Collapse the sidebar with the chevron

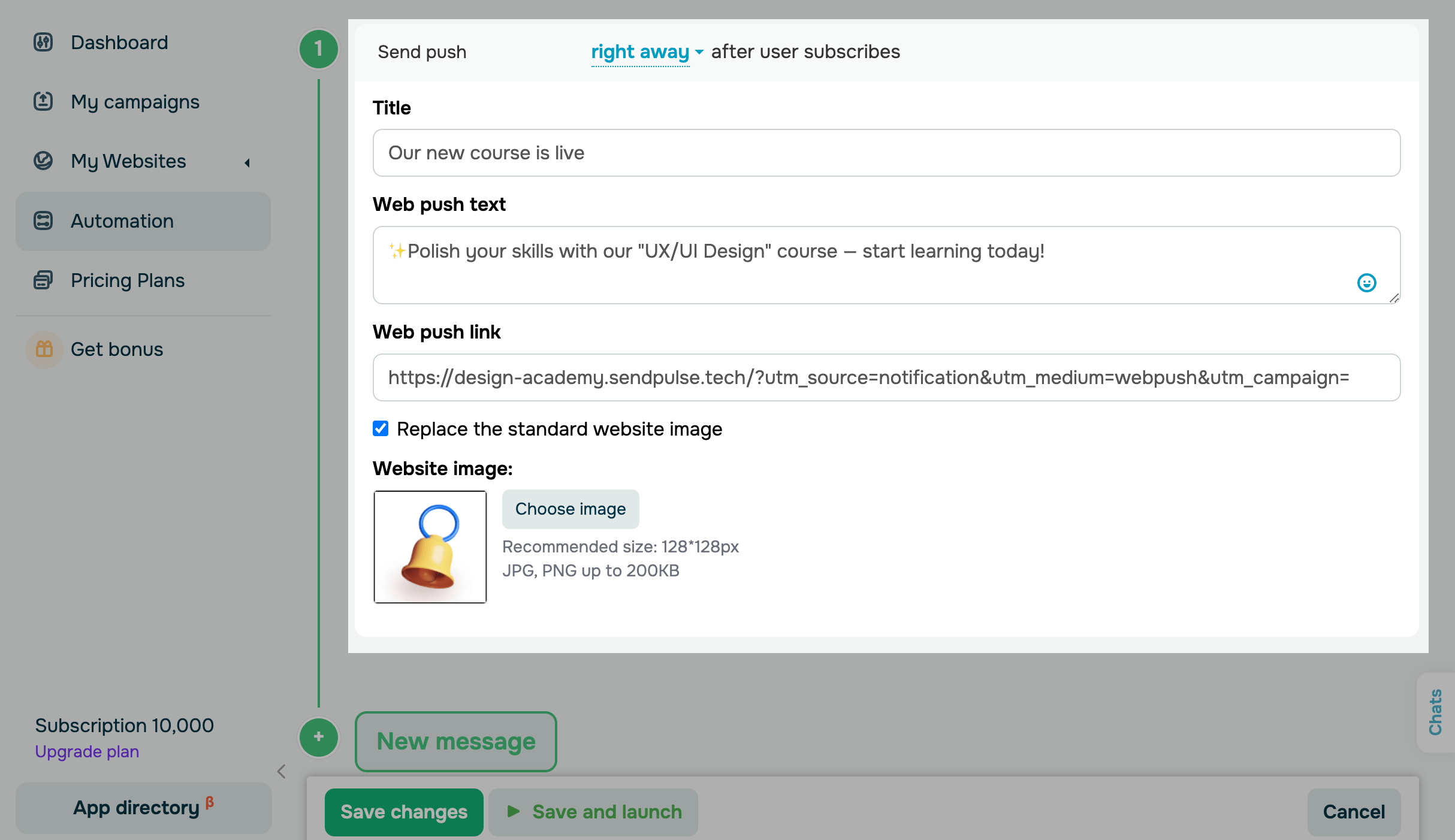282,771
